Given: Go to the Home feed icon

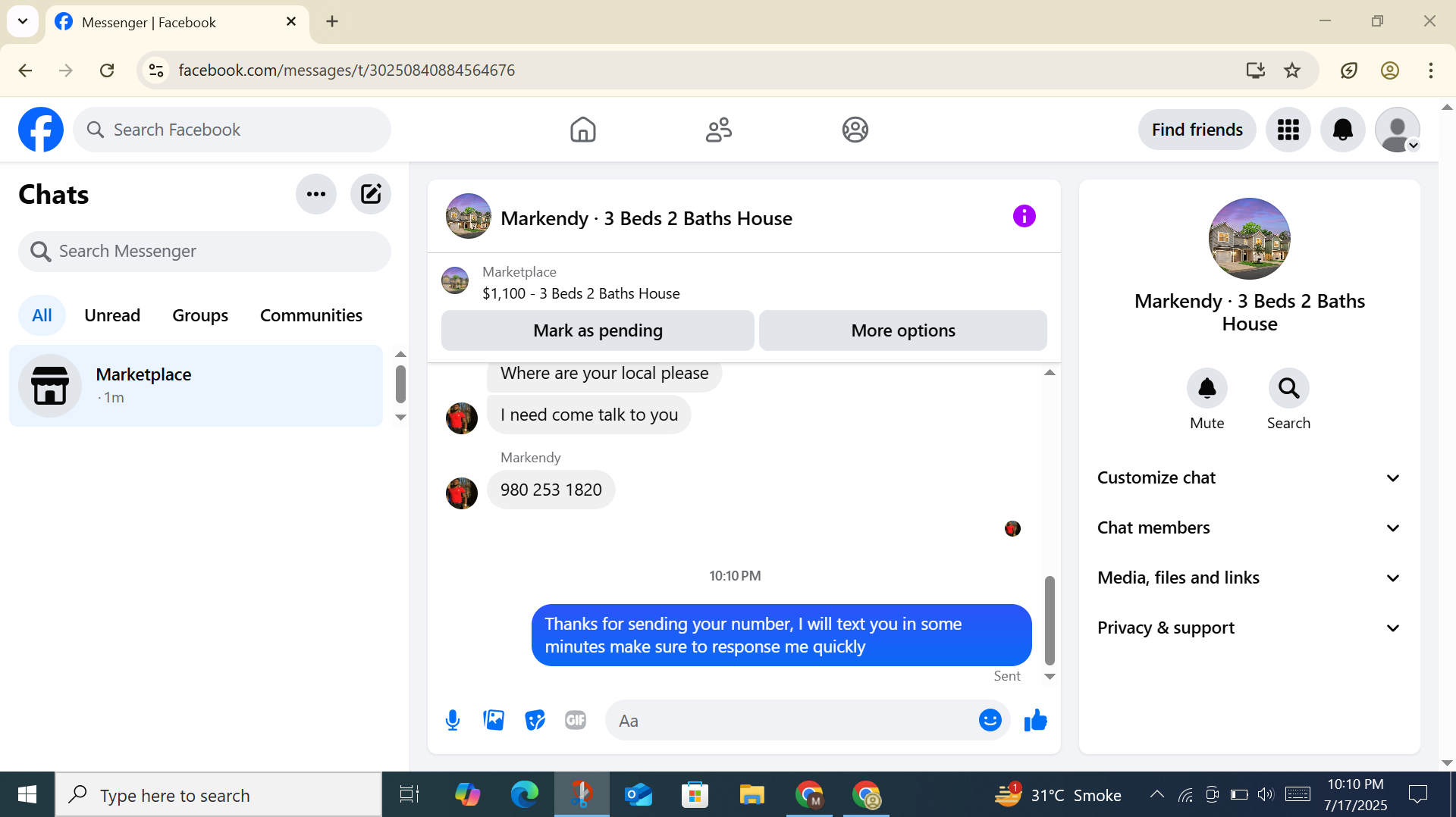Looking at the screenshot, I should [x=582, y=130].
